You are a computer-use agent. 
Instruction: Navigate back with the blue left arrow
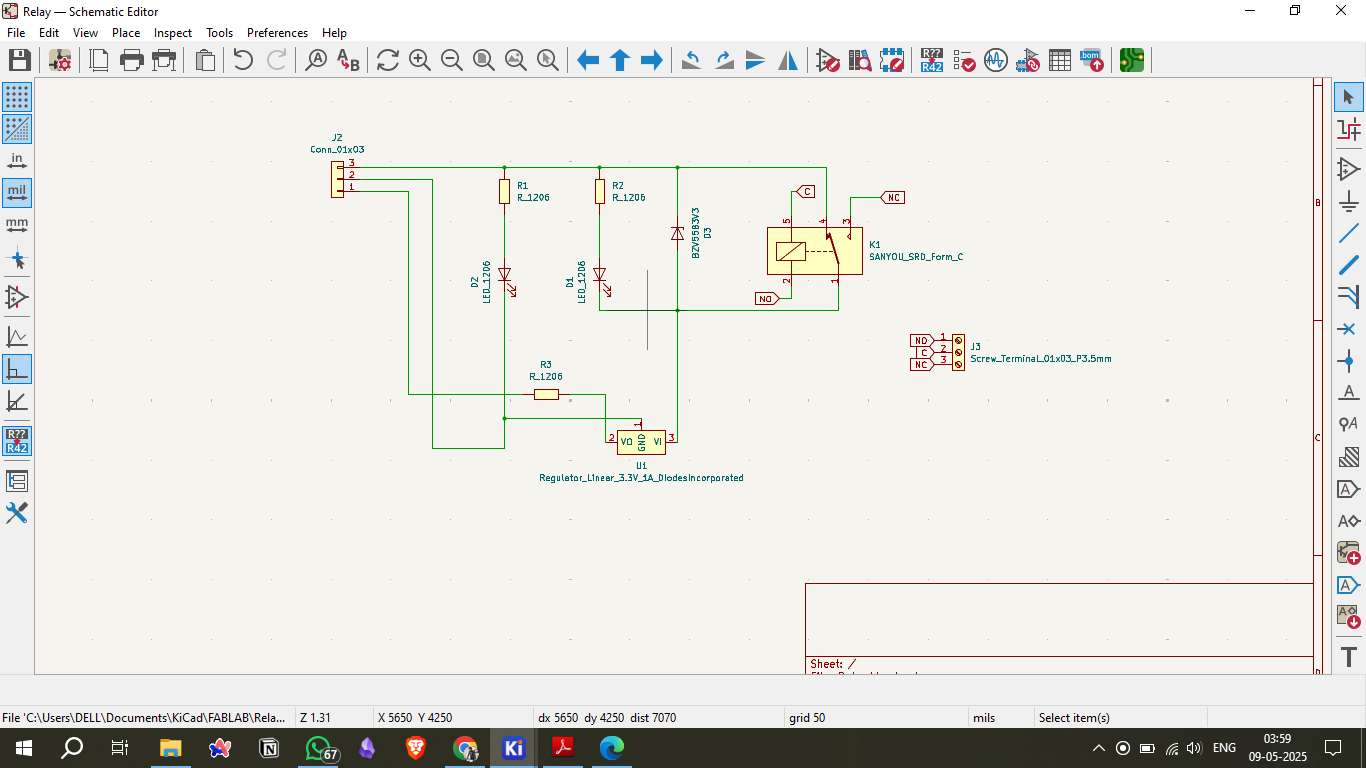coord(588,60)
